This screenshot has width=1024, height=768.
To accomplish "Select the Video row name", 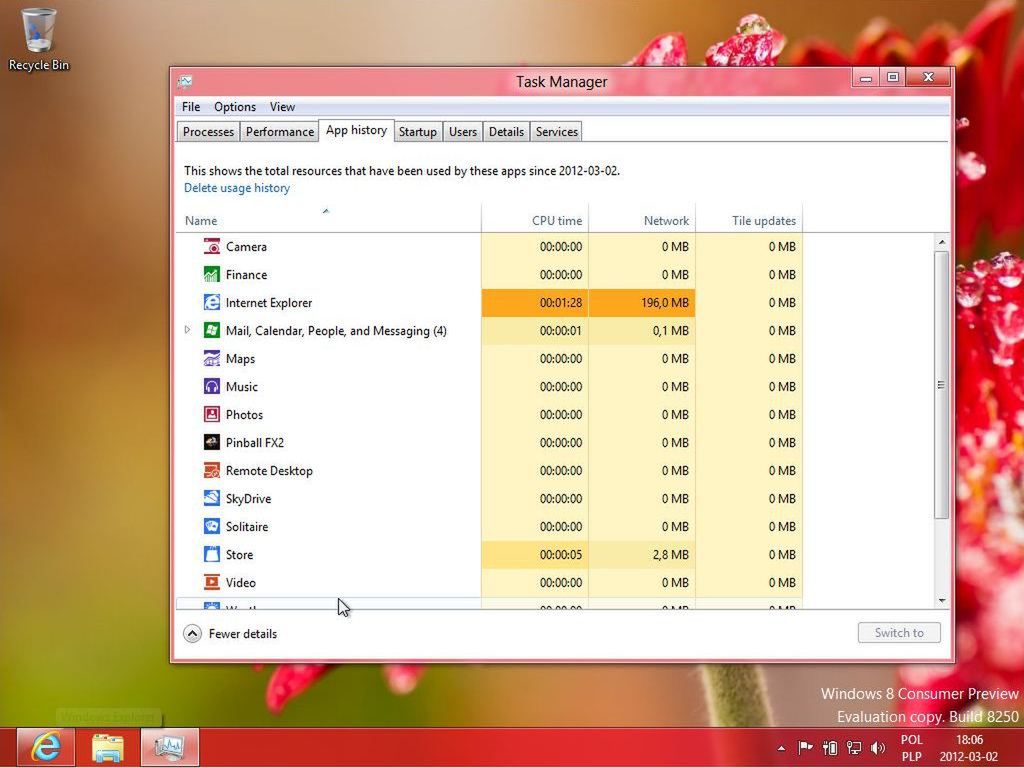I will (x=240, y=583).
